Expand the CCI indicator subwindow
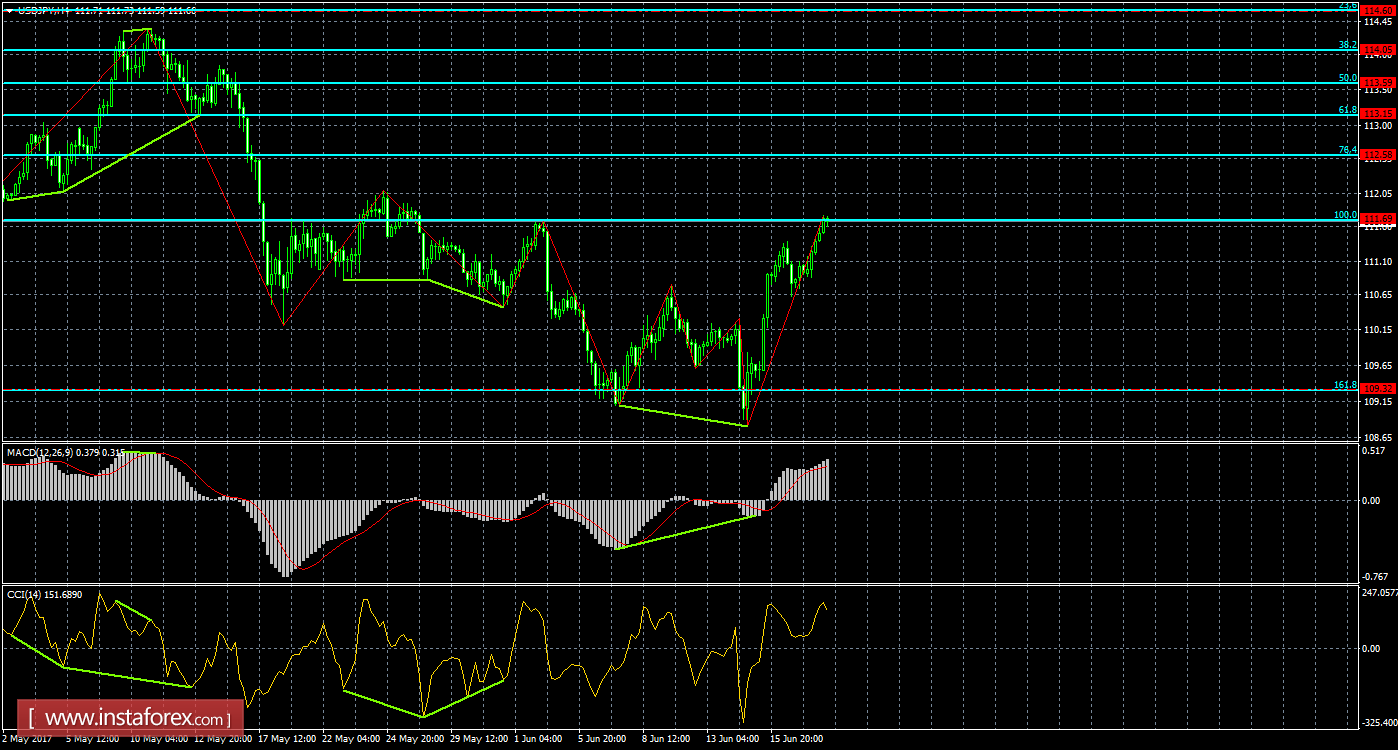Image resolution: width=1398 pixels, height=750 pixels. tap(700, 660)
